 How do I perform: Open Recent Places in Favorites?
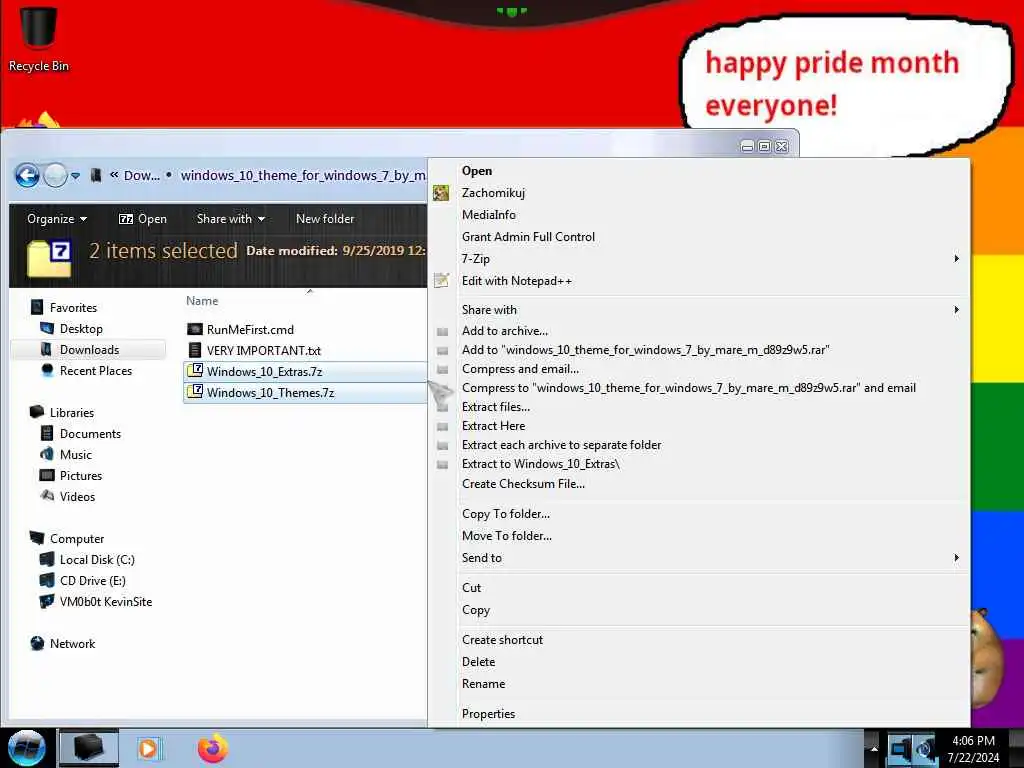click(95, 370)
